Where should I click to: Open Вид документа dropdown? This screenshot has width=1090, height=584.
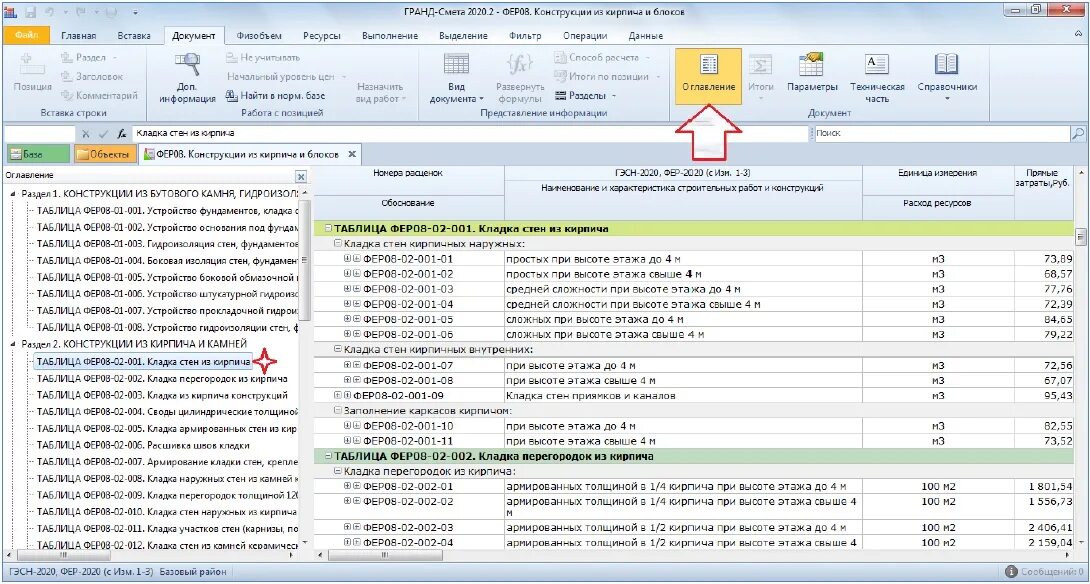pyautogui.click(x=456, y=77)
